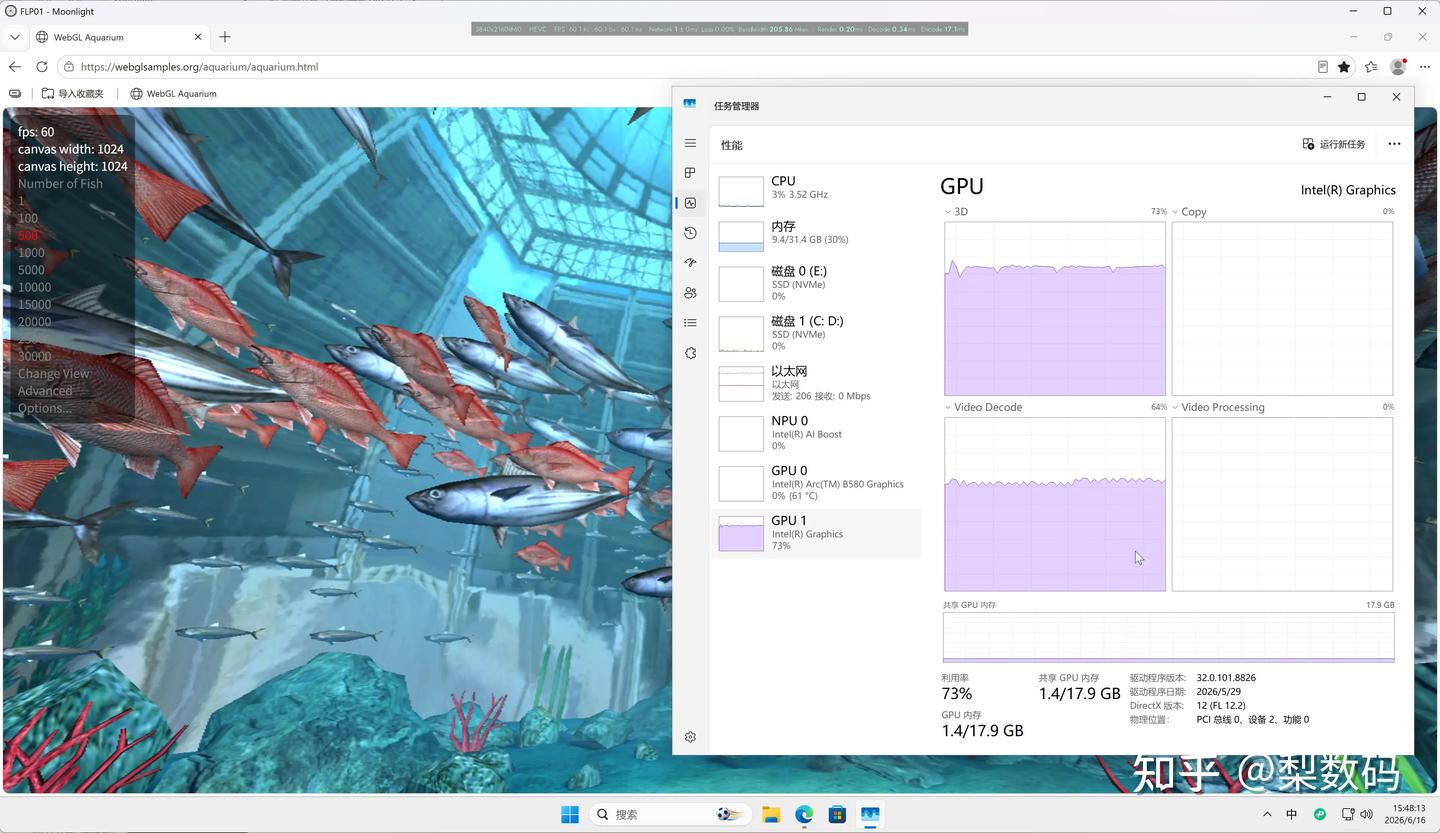This screenshot has width=1440, height=833.
Task: Open the Processes page in Task Manager sidebar
Action: (x=690, y=173)
